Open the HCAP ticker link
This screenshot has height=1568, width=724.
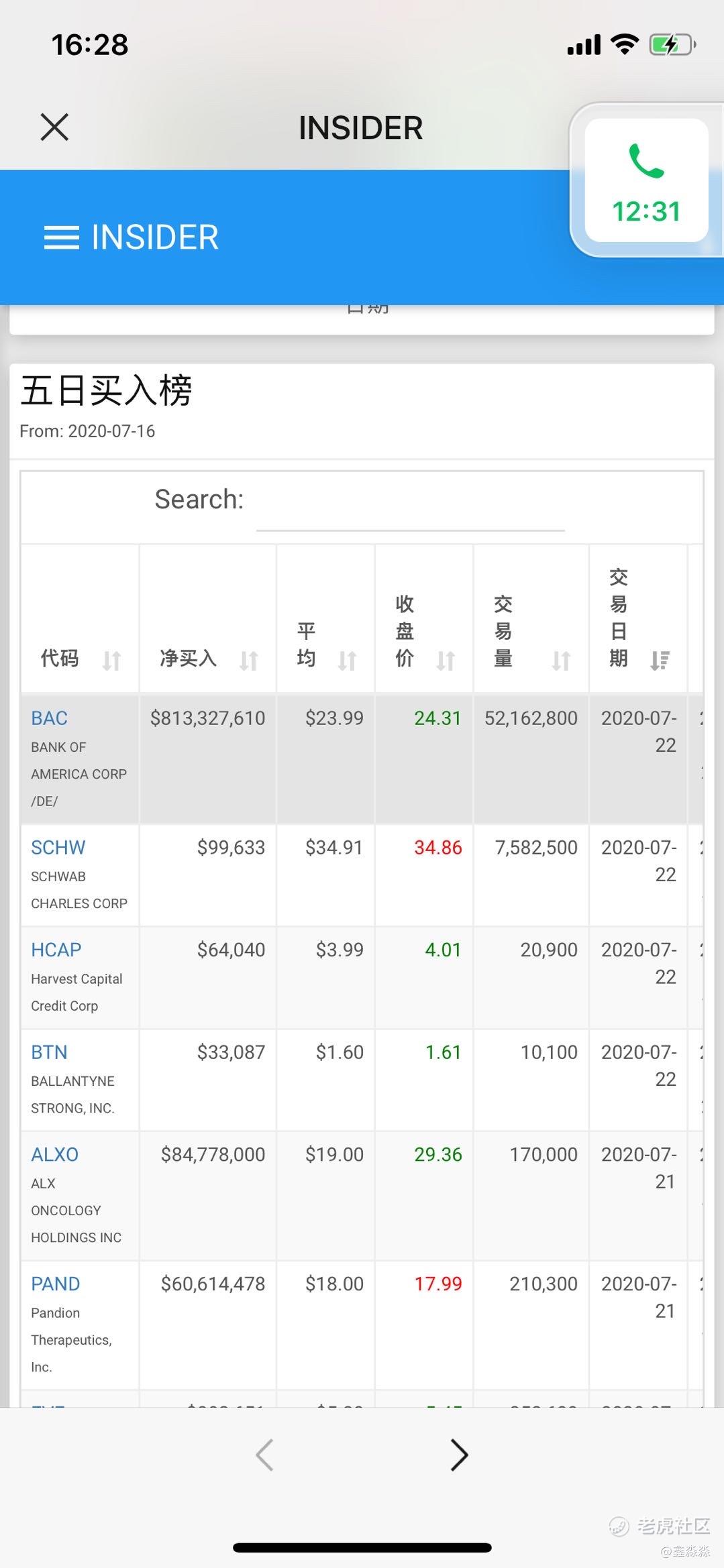56,950
